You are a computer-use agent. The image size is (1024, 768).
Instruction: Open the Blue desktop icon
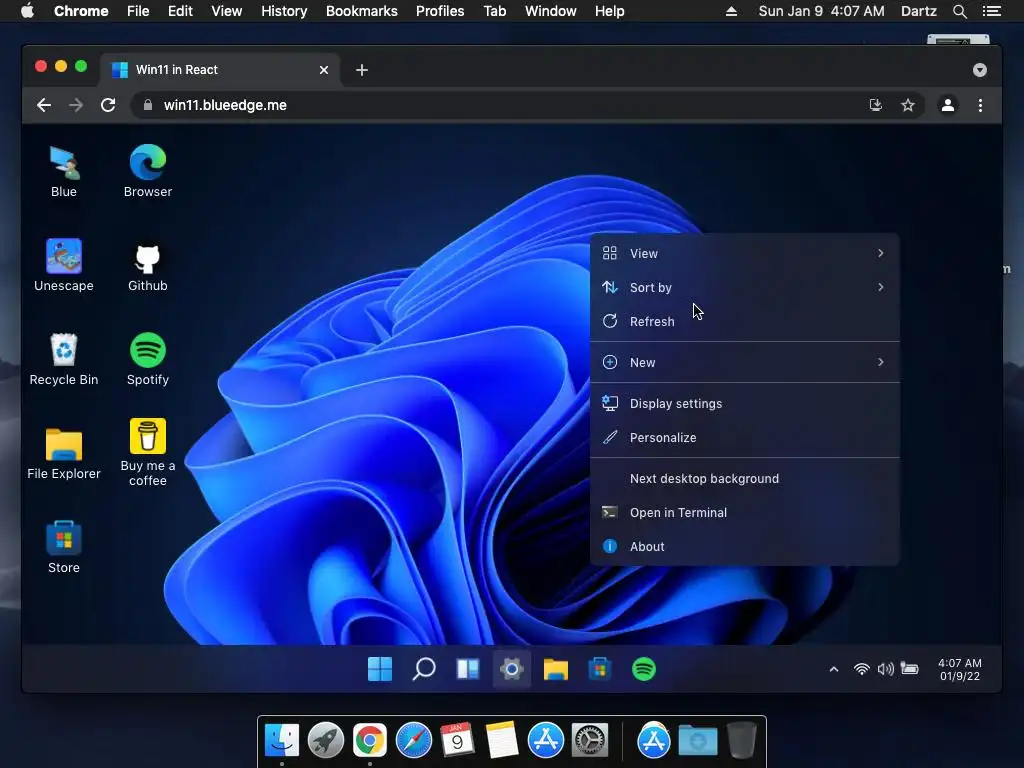[x=63, y=171]
